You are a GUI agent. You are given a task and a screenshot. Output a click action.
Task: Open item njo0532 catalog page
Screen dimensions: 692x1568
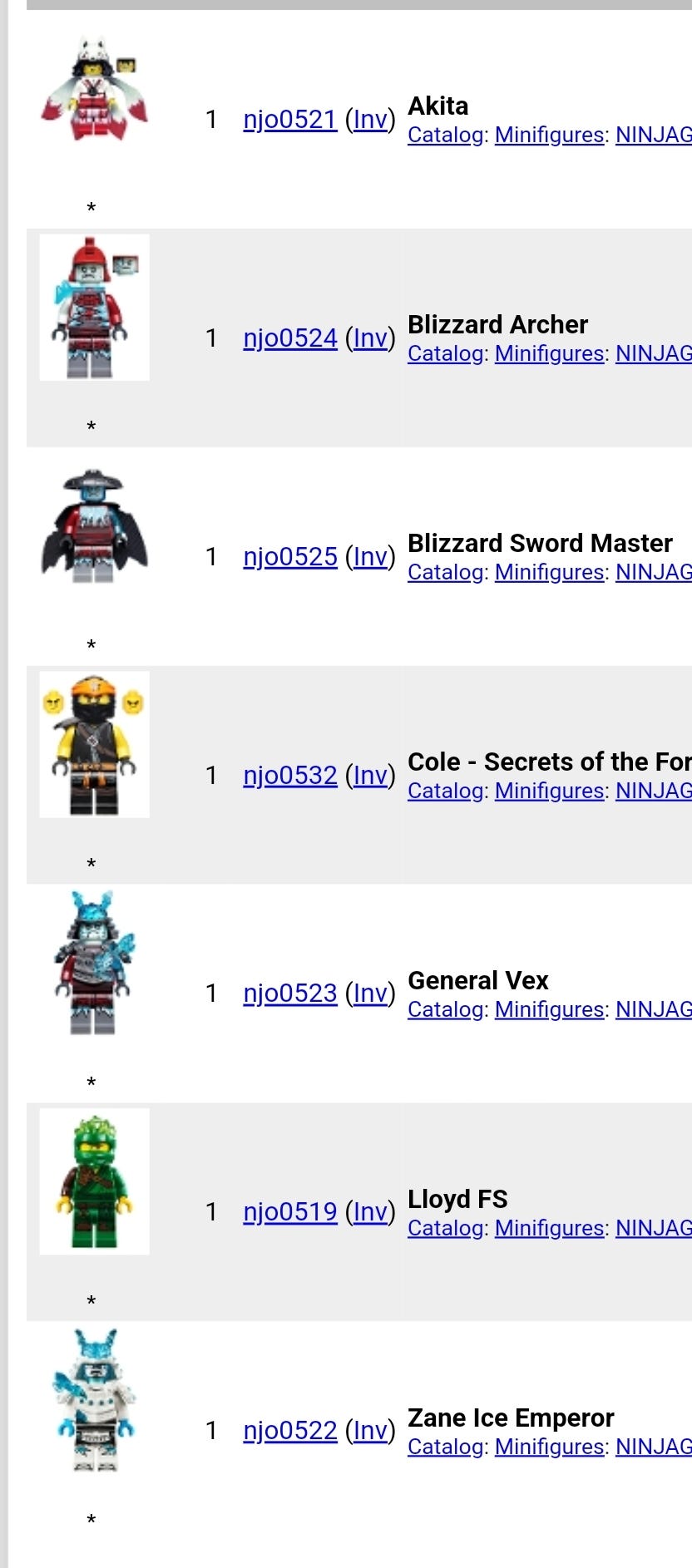coord(289,776)
